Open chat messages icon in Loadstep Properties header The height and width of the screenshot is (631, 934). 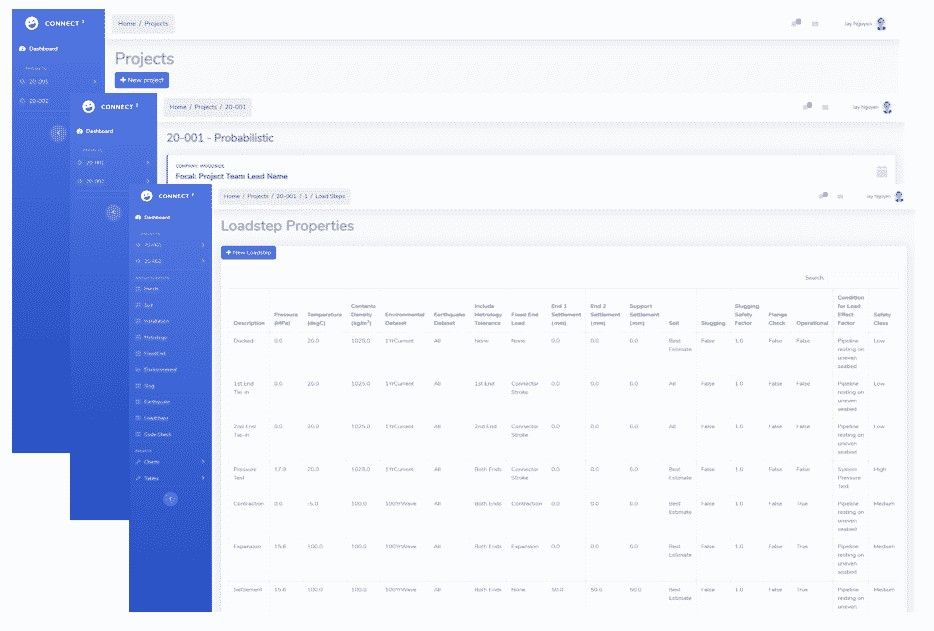[x=822, y=196]
